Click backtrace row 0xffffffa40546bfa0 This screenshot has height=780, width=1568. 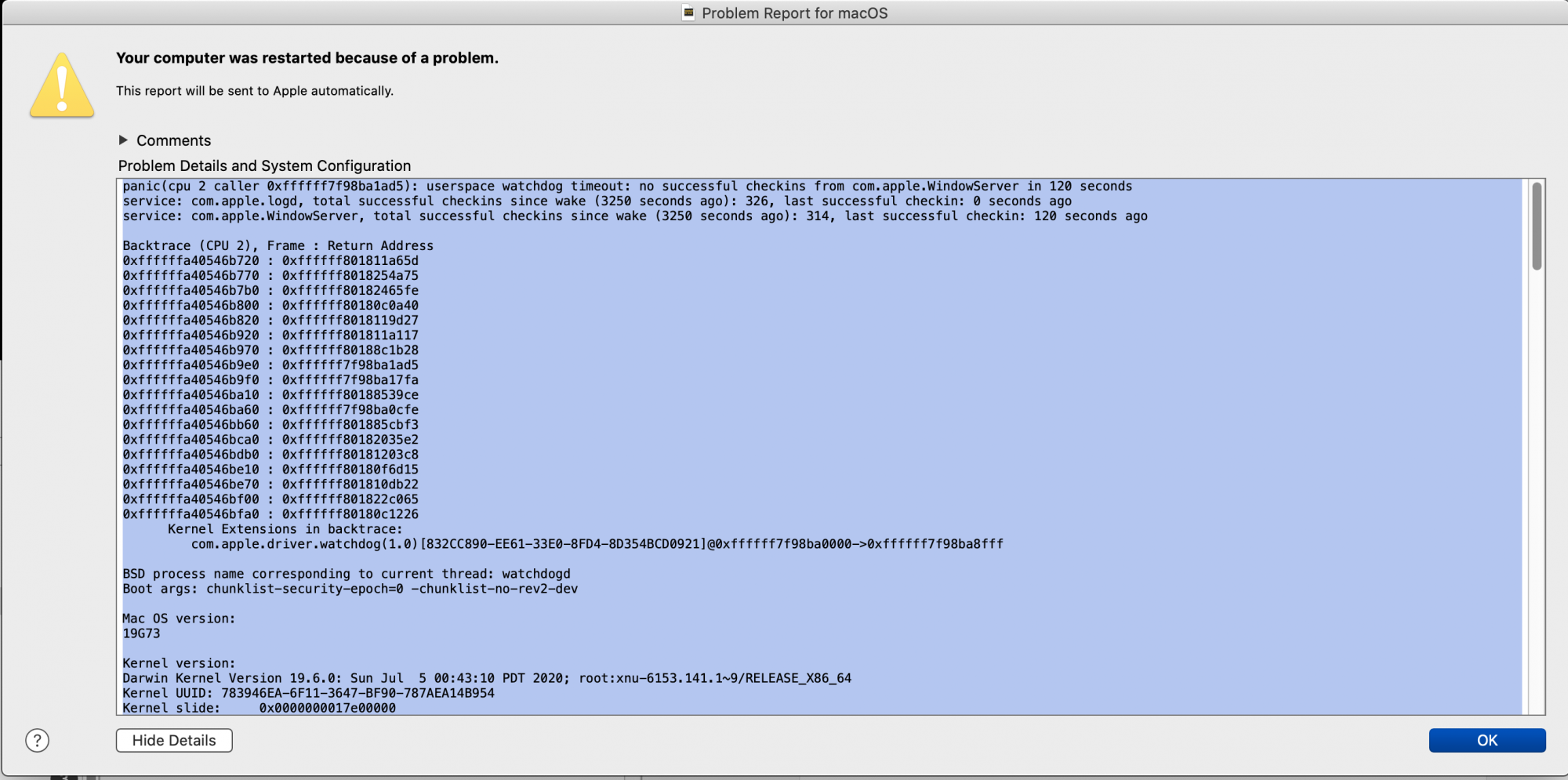[270, 514]
